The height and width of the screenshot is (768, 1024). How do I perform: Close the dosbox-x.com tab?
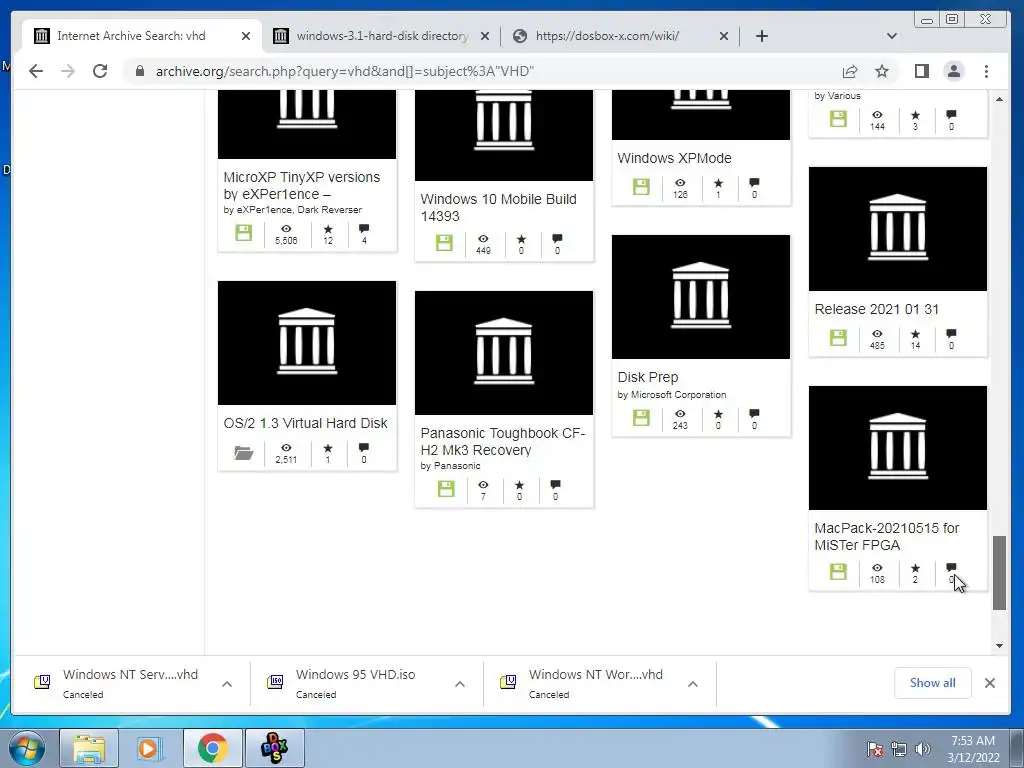coord(724,36)
